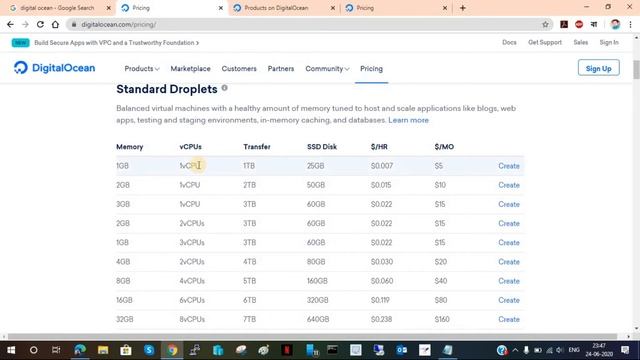The image size is (640, 360).
Task: Click the vertical page scrollbar thumb
Action: (636, 69)
